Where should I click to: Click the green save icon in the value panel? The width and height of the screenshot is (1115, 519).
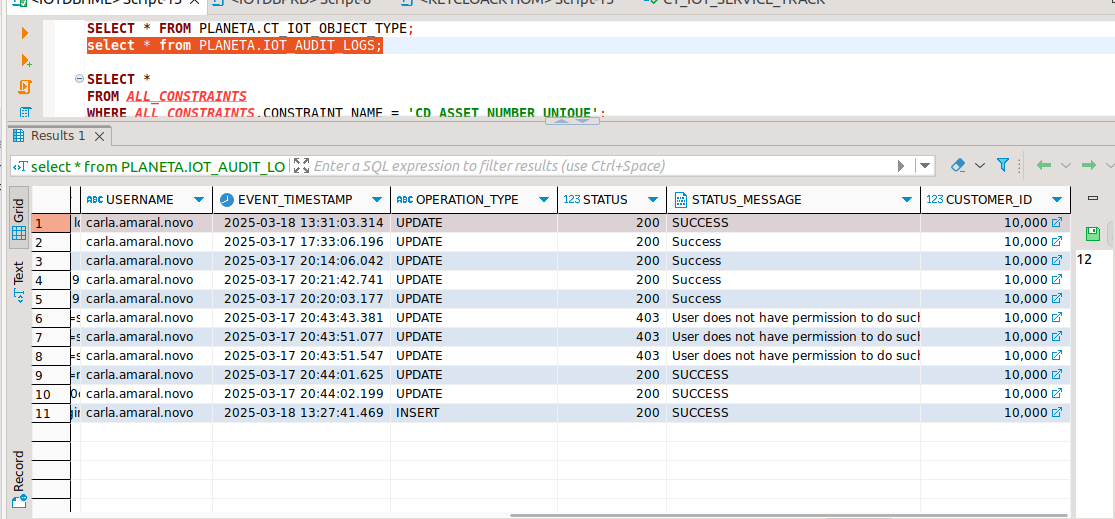pyautogui.click(x=1093, y=233)
